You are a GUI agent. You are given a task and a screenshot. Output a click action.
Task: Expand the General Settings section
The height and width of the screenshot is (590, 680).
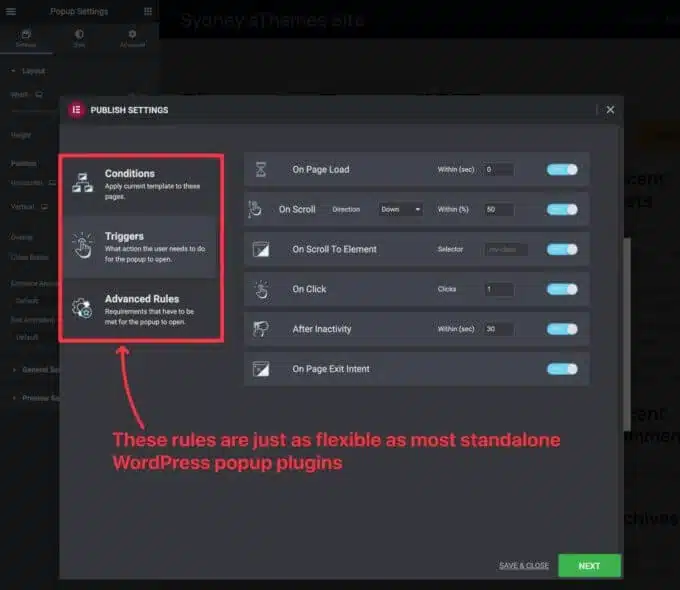coord(35,370)
